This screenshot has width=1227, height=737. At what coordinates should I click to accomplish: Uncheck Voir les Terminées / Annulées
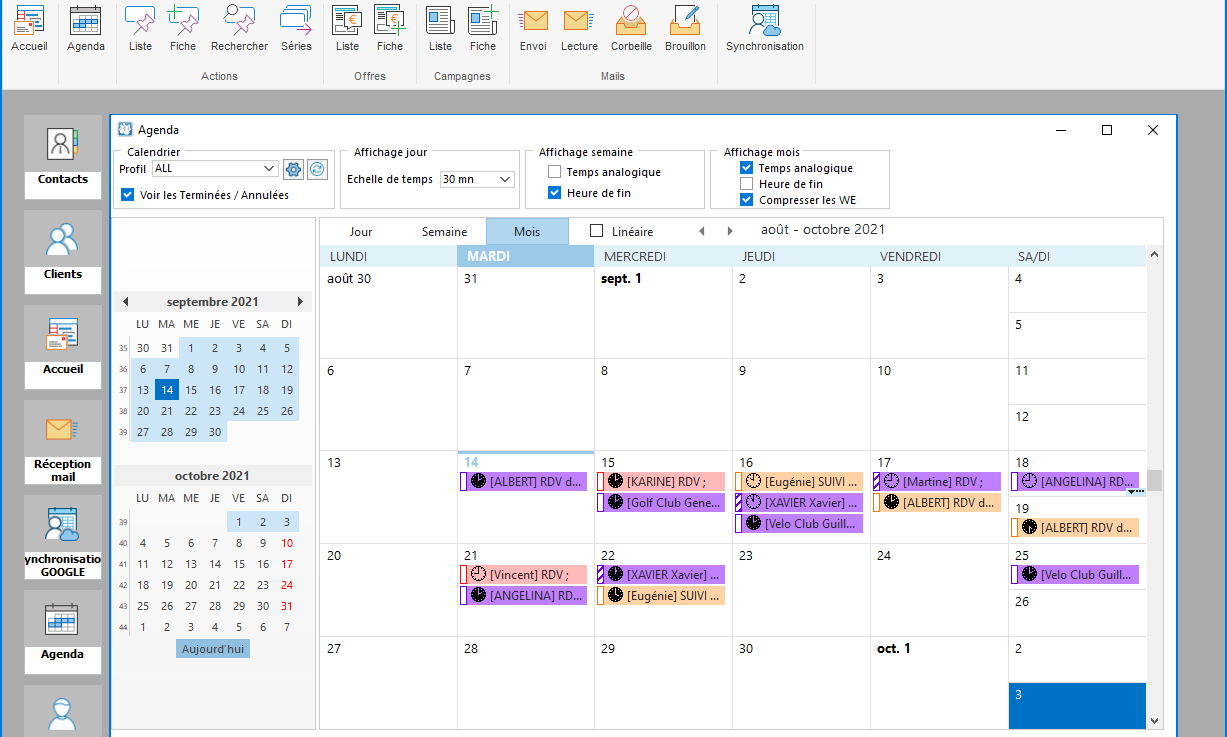click(x=126, y=194)
